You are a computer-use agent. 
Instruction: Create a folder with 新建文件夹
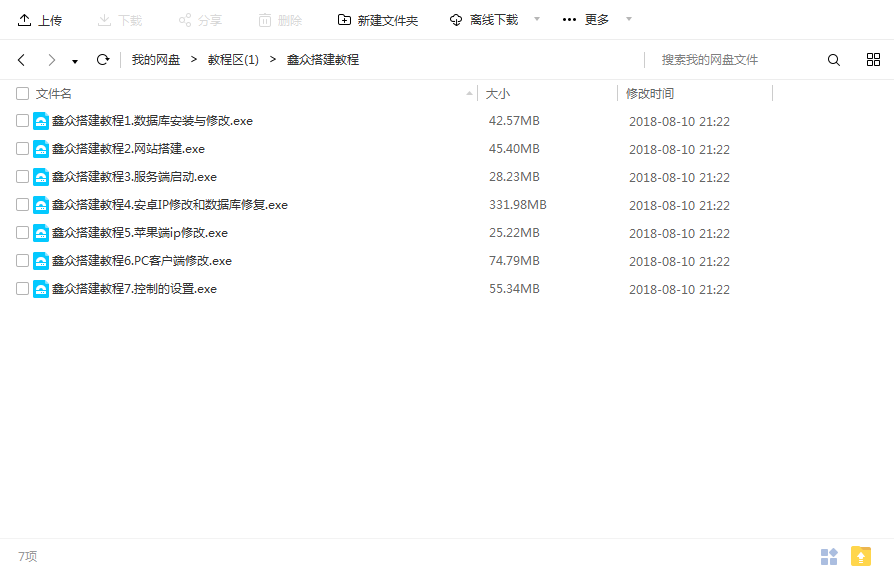377,21
